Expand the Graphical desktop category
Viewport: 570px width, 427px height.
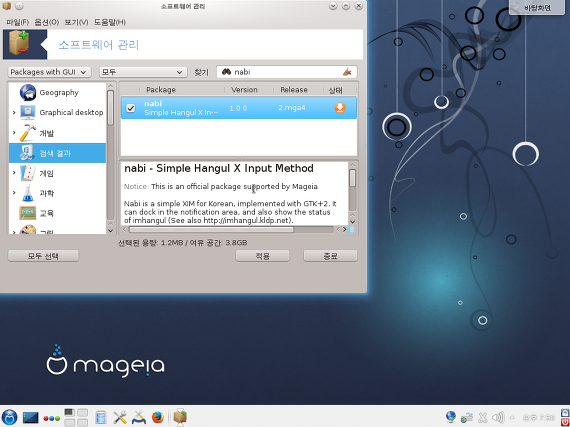click(x=14, y=113)
